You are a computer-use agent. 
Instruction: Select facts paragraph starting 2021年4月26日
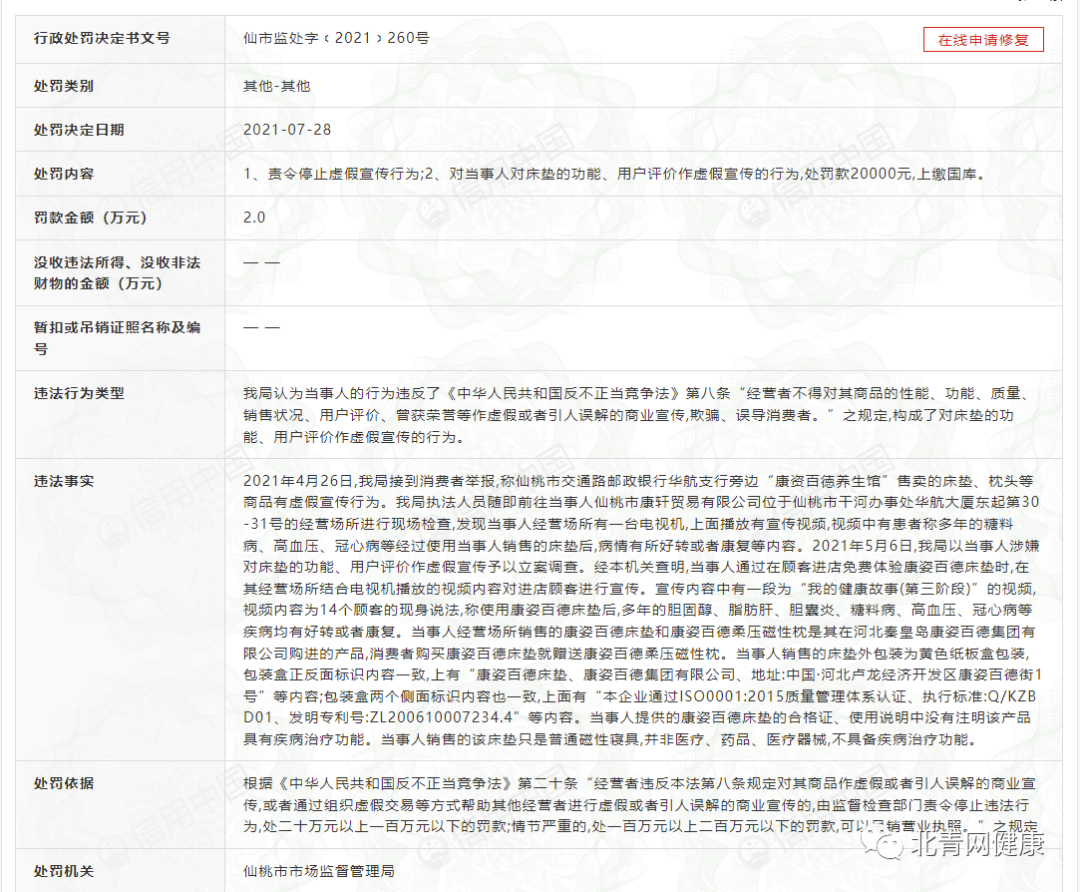(x=642, y=610)
